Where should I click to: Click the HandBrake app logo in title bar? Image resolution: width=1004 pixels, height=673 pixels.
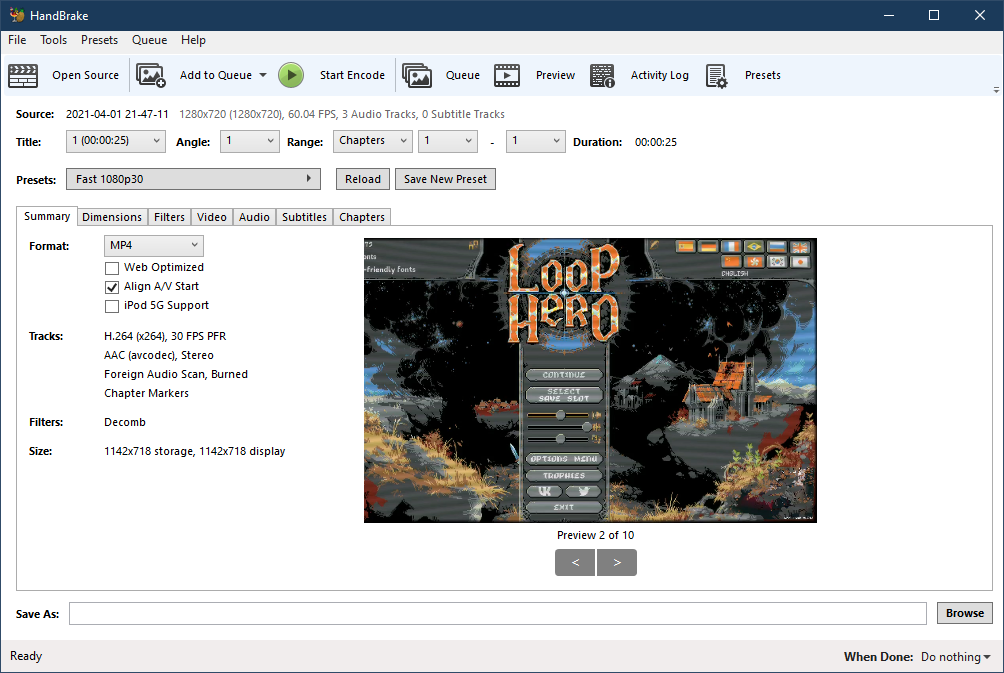tap(17, 15)
